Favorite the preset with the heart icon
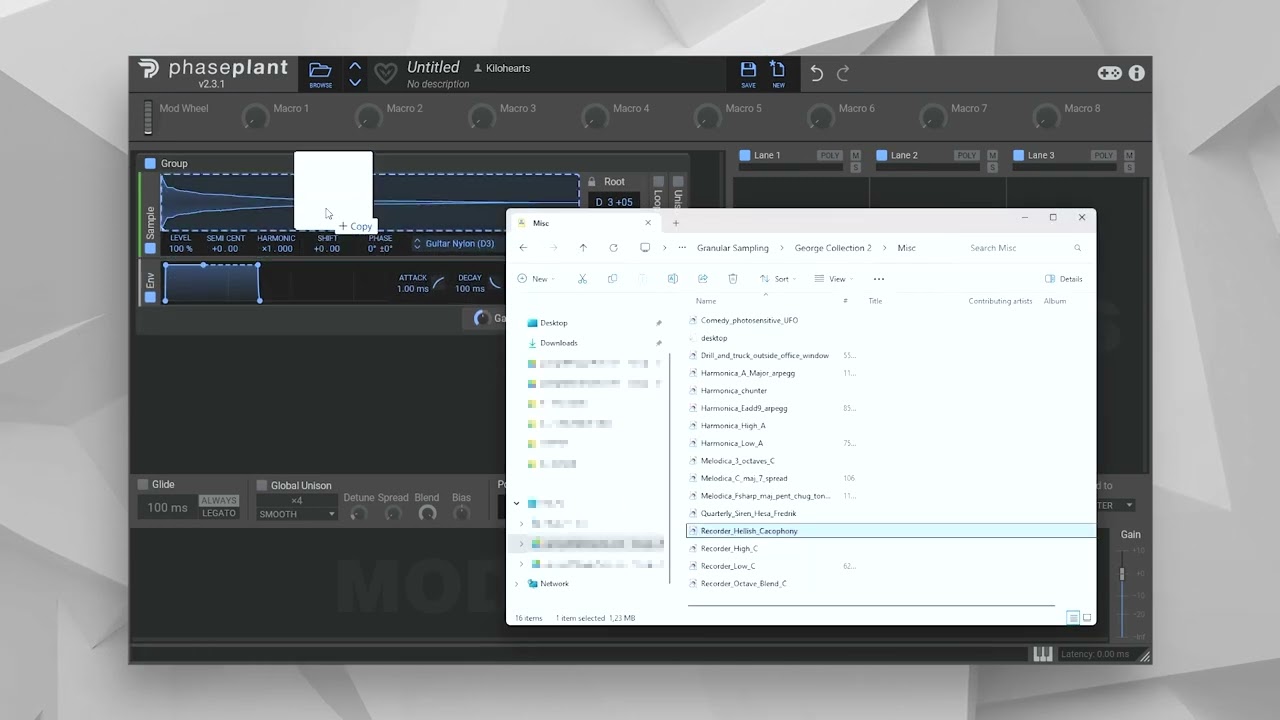 385,74
